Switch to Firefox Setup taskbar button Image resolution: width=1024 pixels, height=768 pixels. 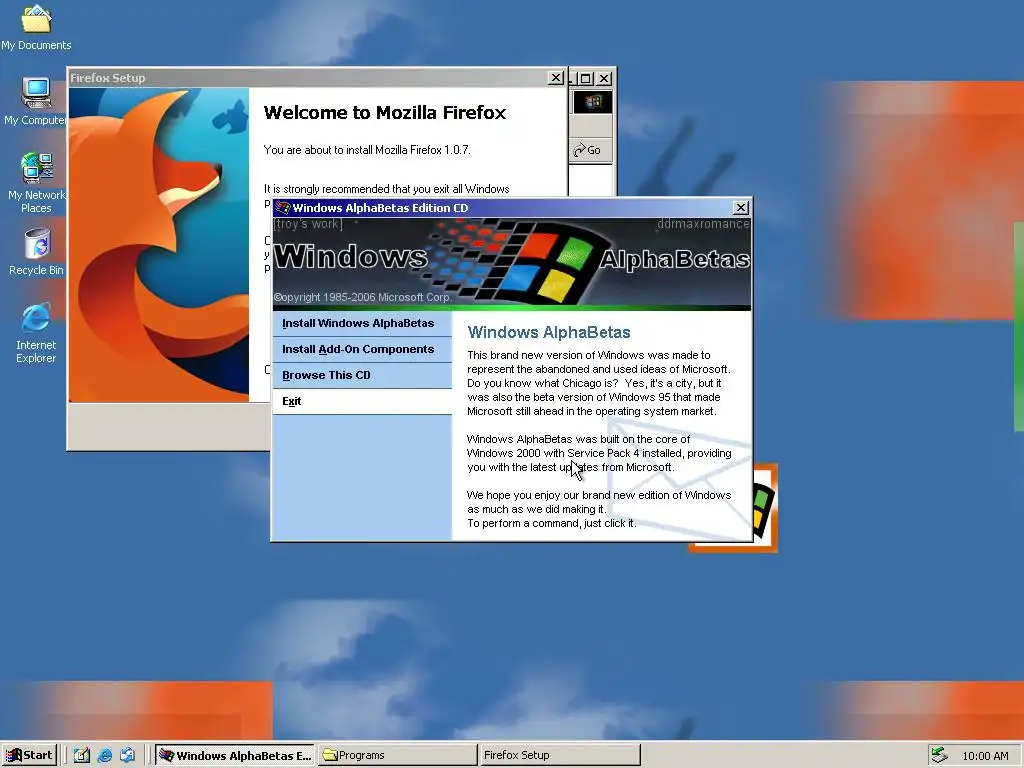point(560,755)
